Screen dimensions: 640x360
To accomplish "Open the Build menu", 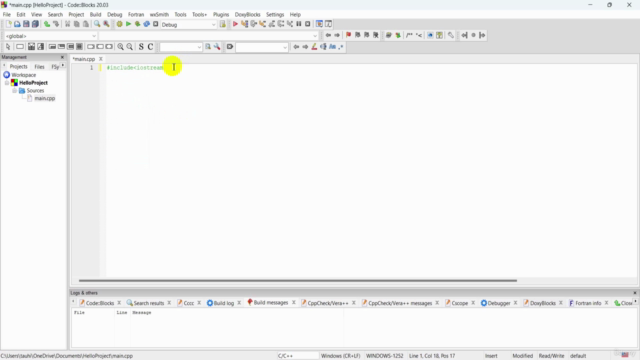I will pyautogui.click(x=96, y=14).
